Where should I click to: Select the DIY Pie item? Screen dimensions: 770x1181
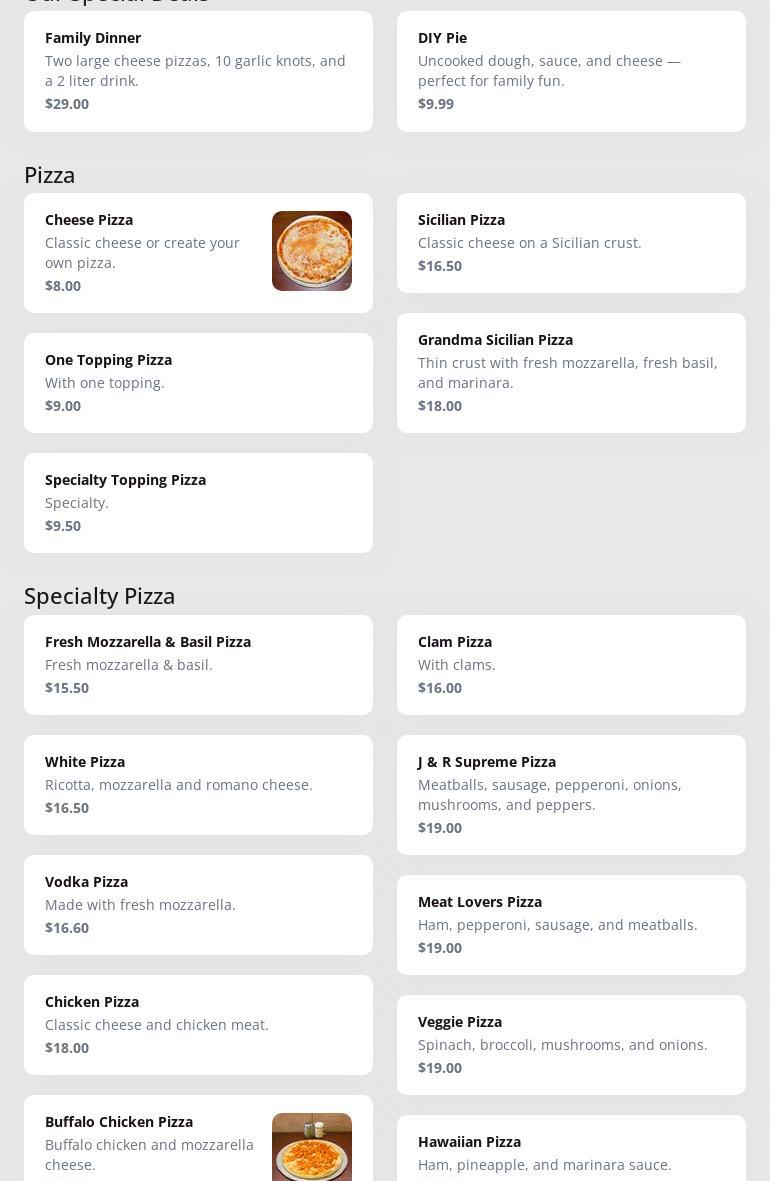click(571, 71)
